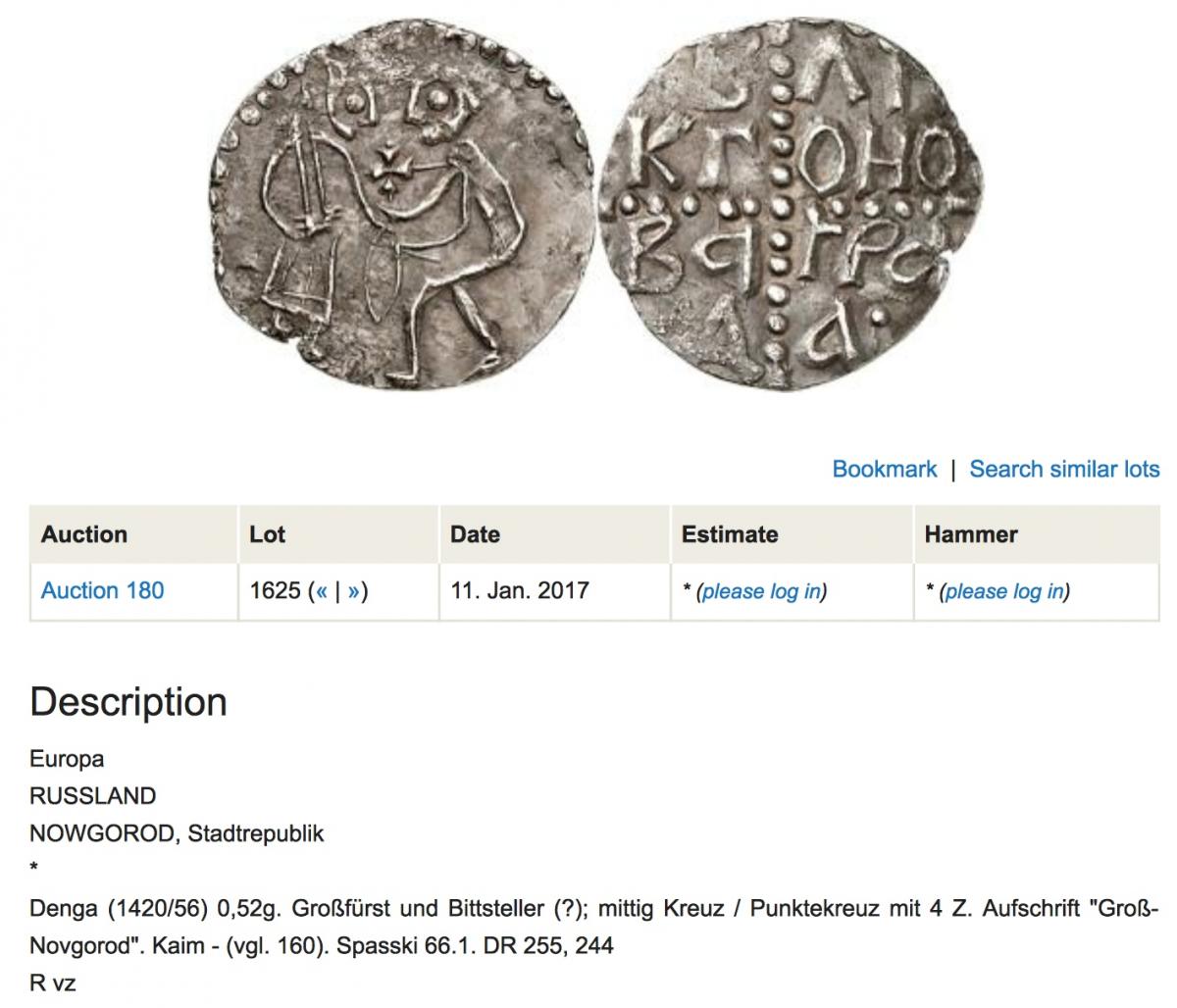The width and height of the screenshot is (1177, 1008).
Task: Open the reverse coin image with dotted cross
Action: (788, 203)
